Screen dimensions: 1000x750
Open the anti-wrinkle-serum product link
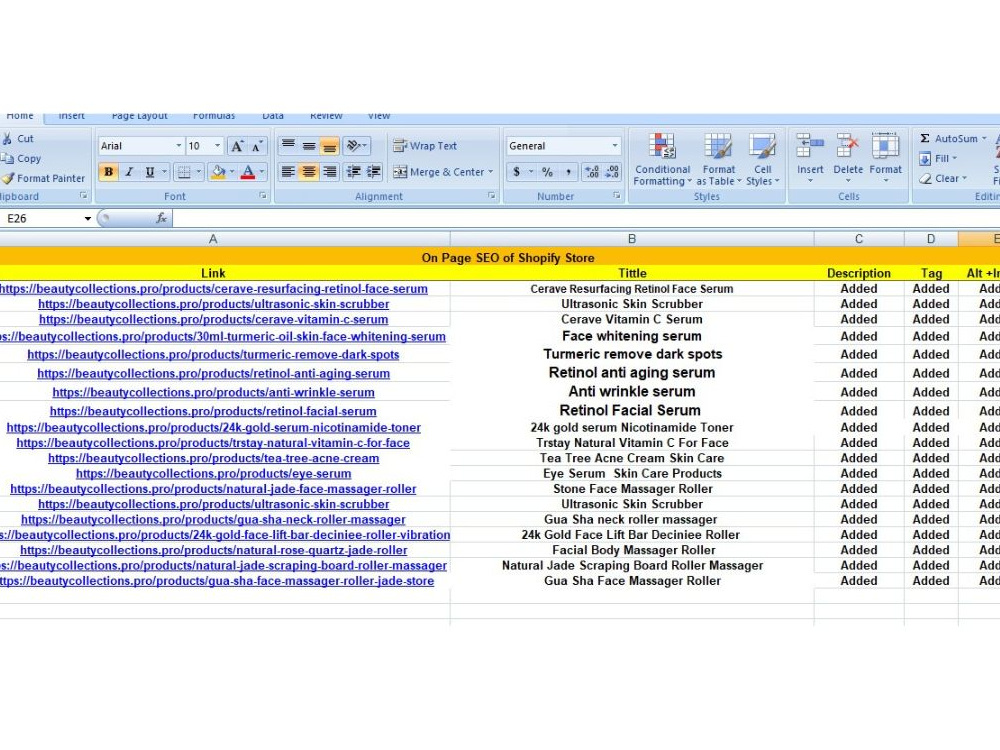(x=214, y=393)
